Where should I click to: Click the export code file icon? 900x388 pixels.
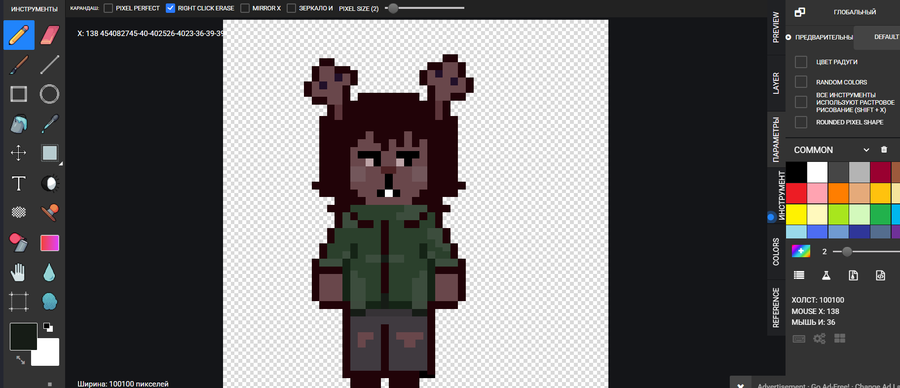(880, 276)
